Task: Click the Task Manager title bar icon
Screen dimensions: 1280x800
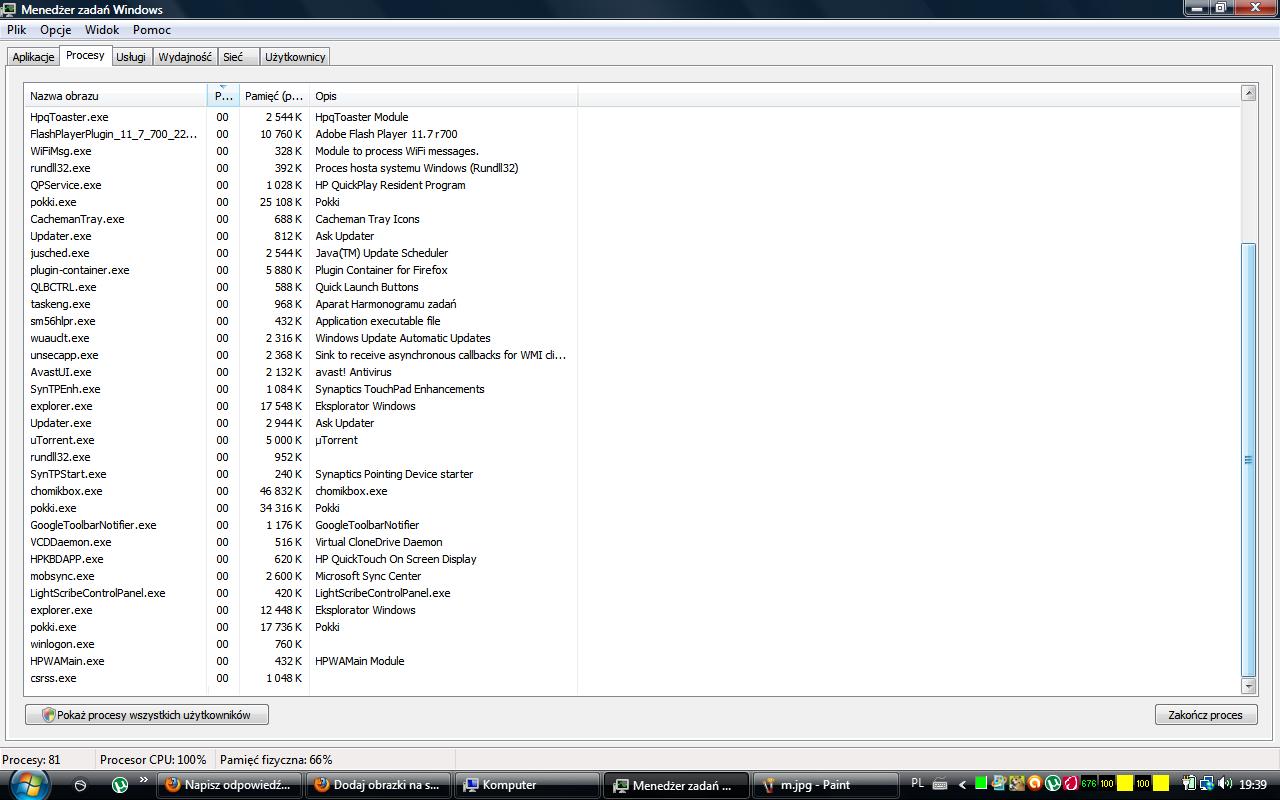Action: point(9,9)
